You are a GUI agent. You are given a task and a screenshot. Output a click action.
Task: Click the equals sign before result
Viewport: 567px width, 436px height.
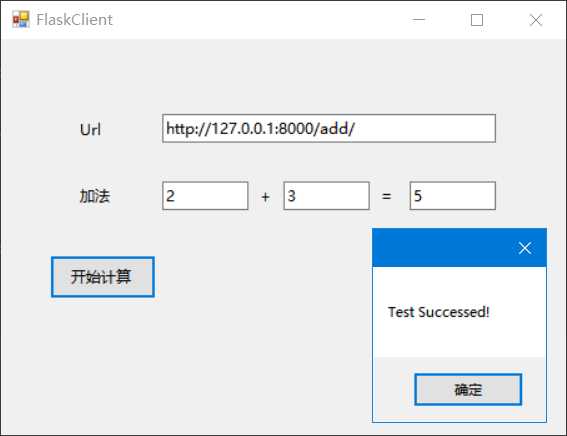pos(387,196)
